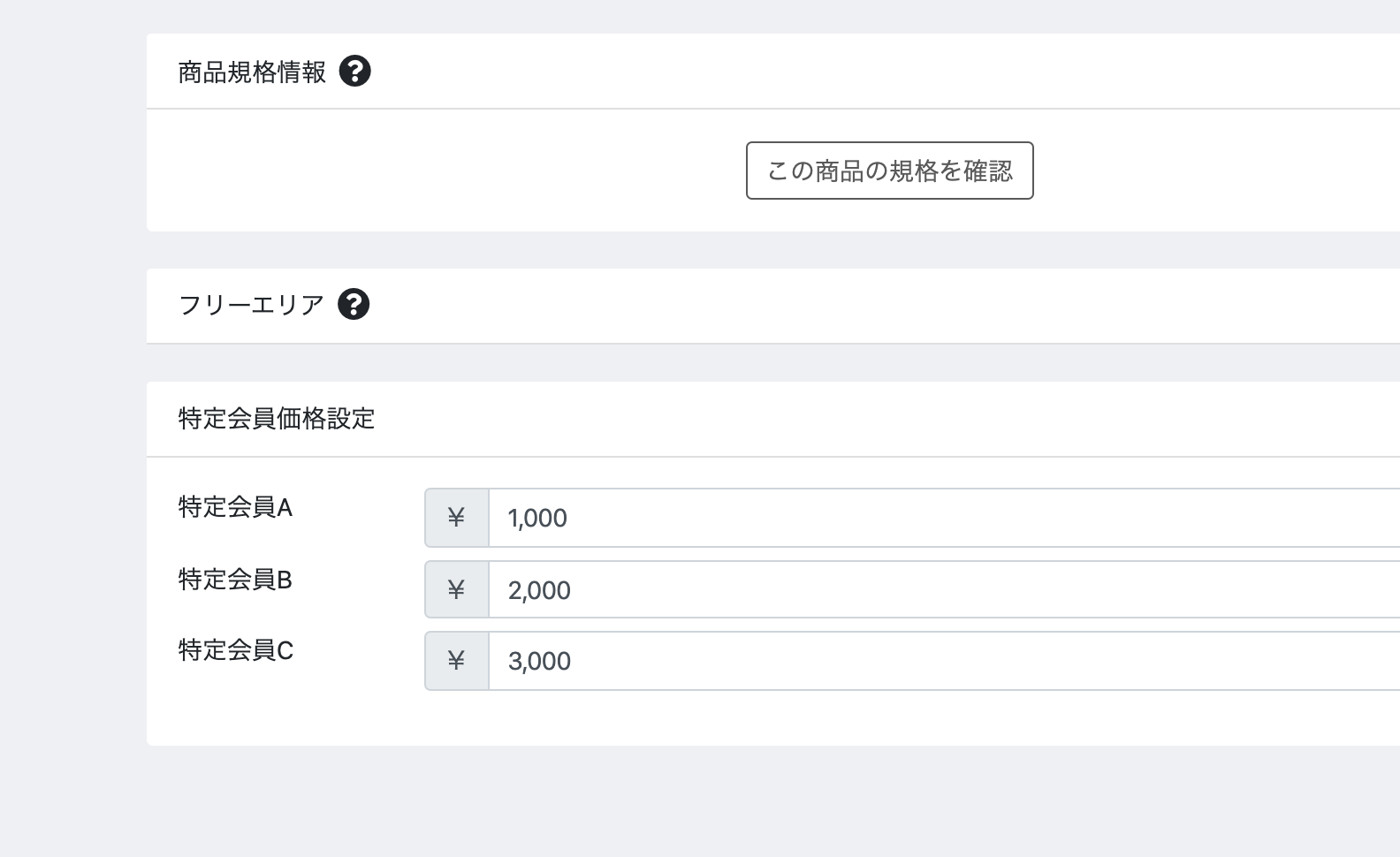Expand the フリーエリア section header
The height and width of the screenshot is (857, 1400).
point(773,306)
